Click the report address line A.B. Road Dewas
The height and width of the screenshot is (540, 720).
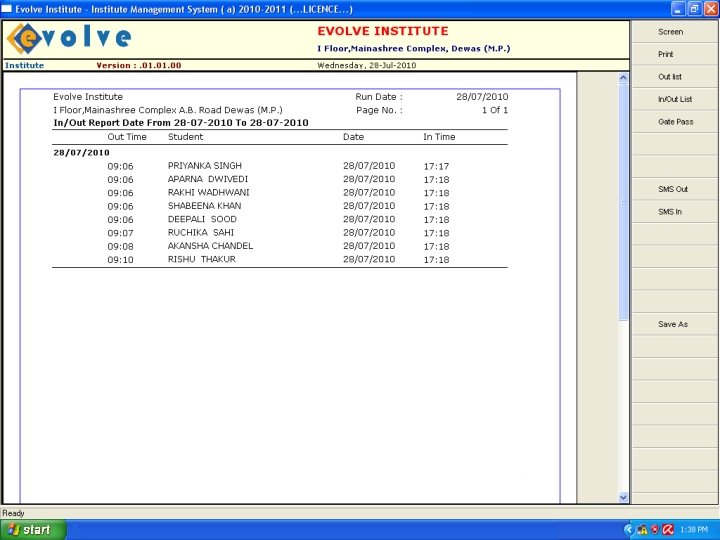(168, 110)
